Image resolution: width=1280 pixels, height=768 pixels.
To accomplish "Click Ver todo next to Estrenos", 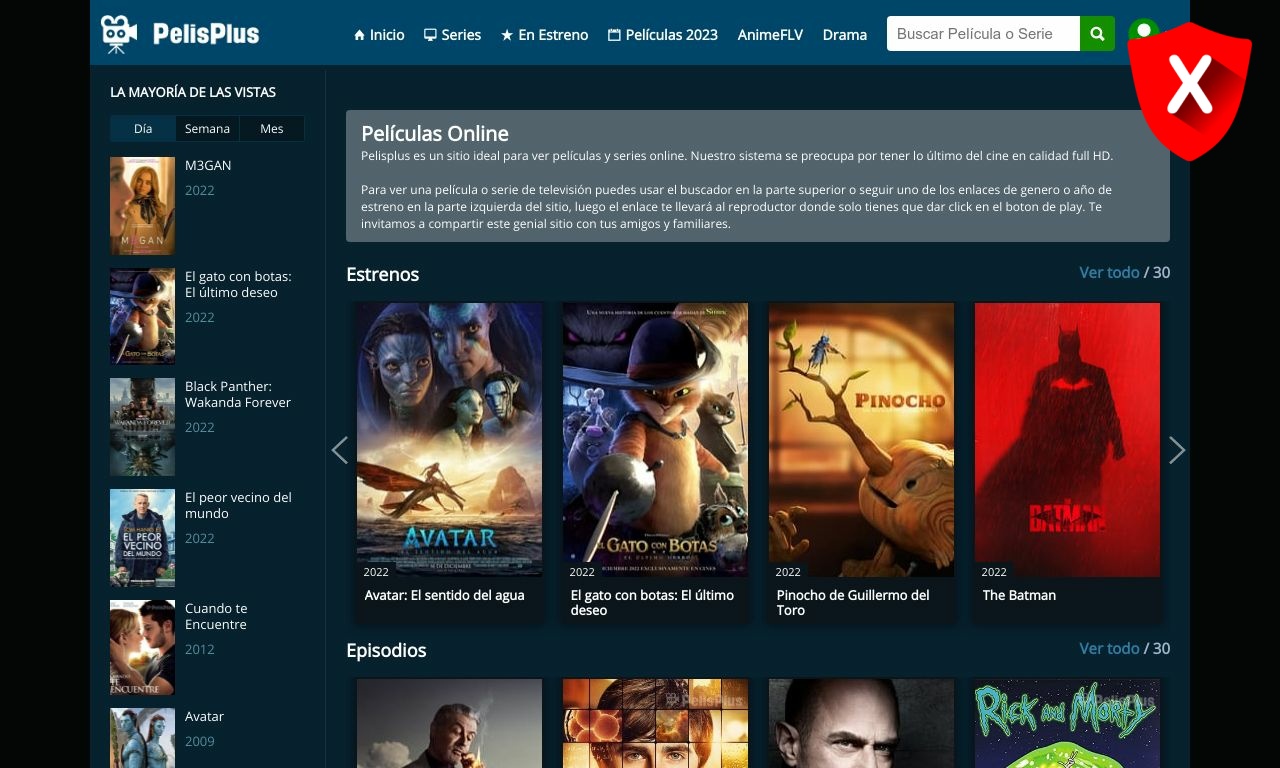I will tap(1110, 272).
